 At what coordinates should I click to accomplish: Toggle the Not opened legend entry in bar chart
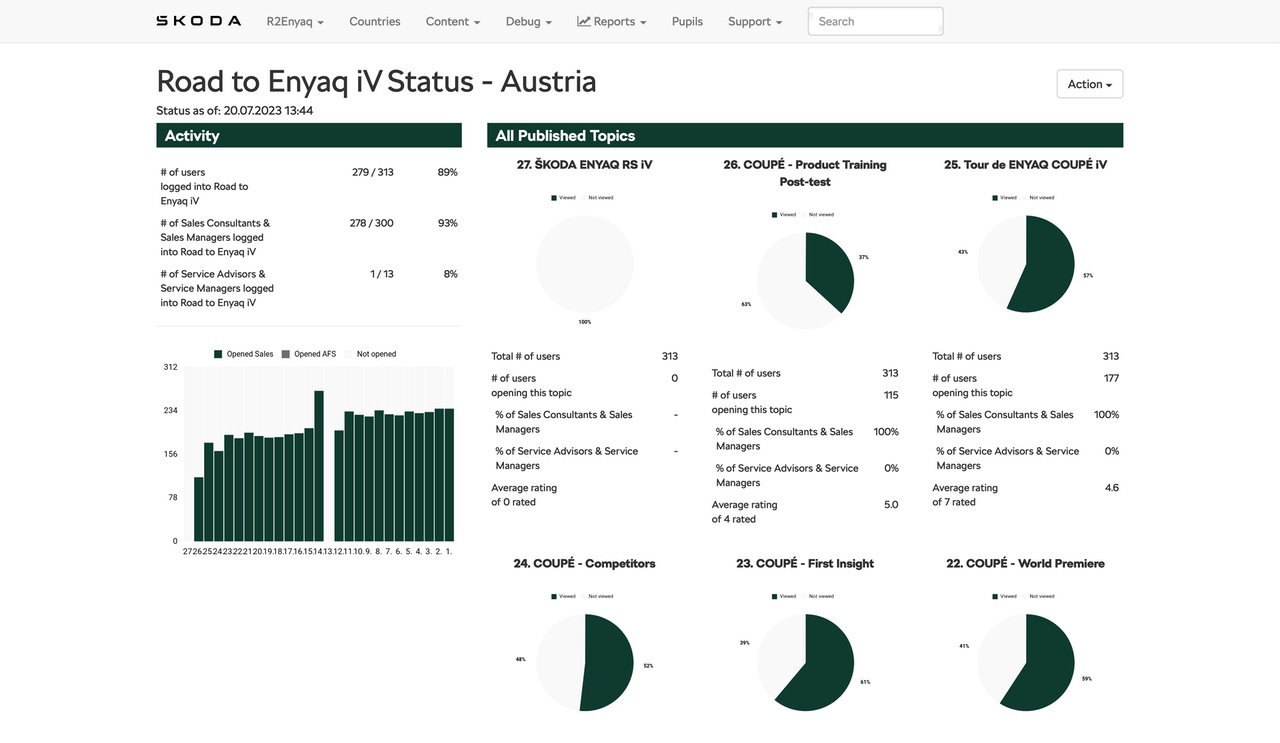point(376,354)
